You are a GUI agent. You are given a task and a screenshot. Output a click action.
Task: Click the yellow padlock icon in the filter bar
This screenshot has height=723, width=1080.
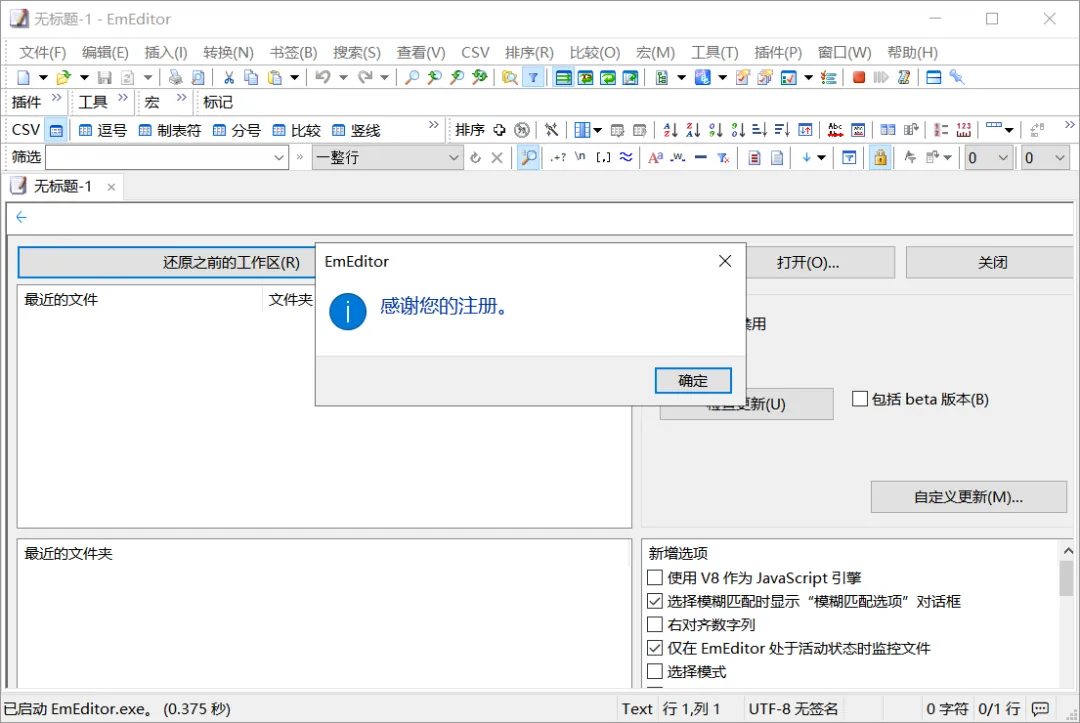[x=880, y=158]
